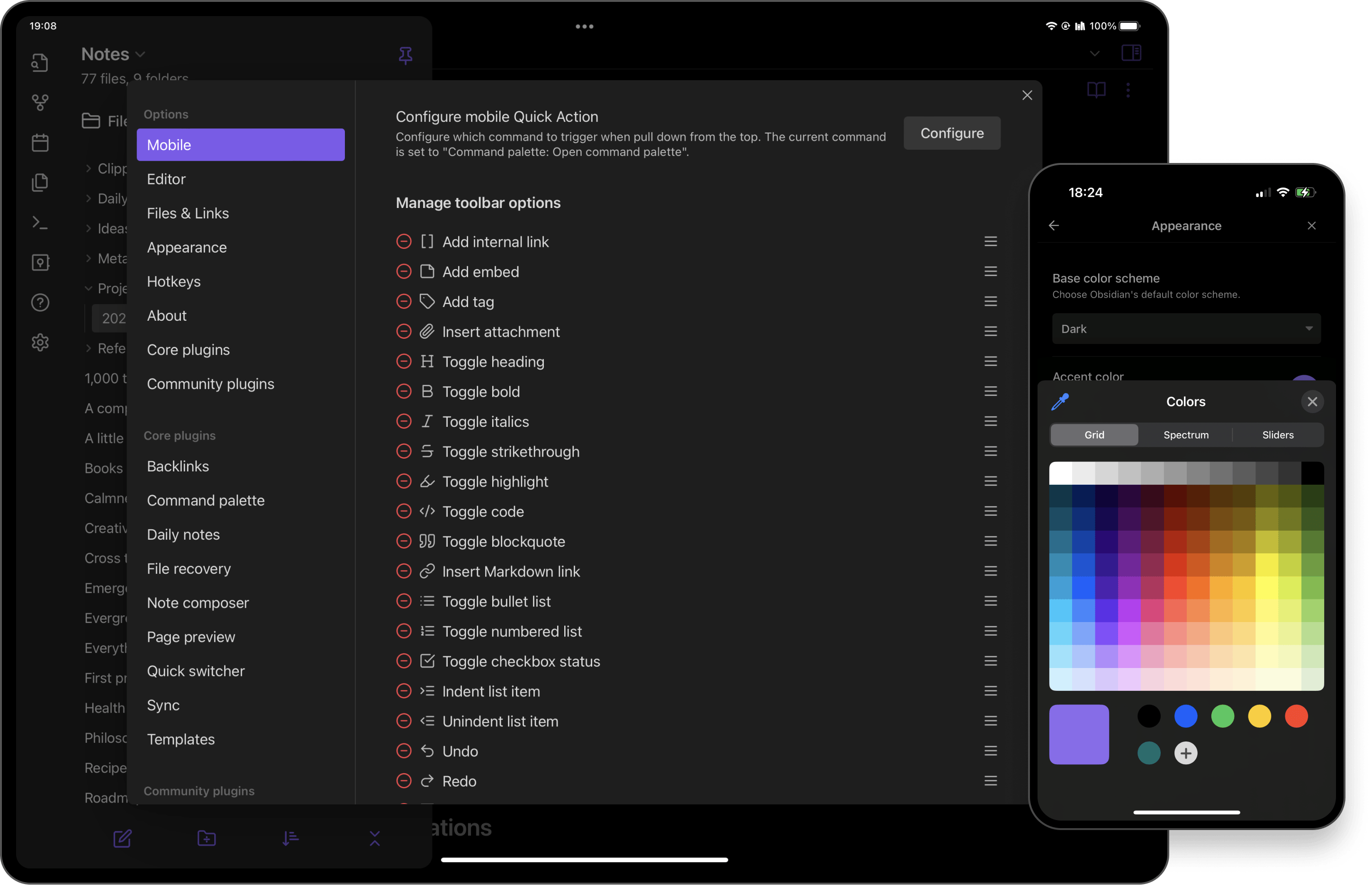Image resolution: width=1372 pixels, height=885 pixels.
Task: Close the Colors picker panel
Action: (1312, 402)
